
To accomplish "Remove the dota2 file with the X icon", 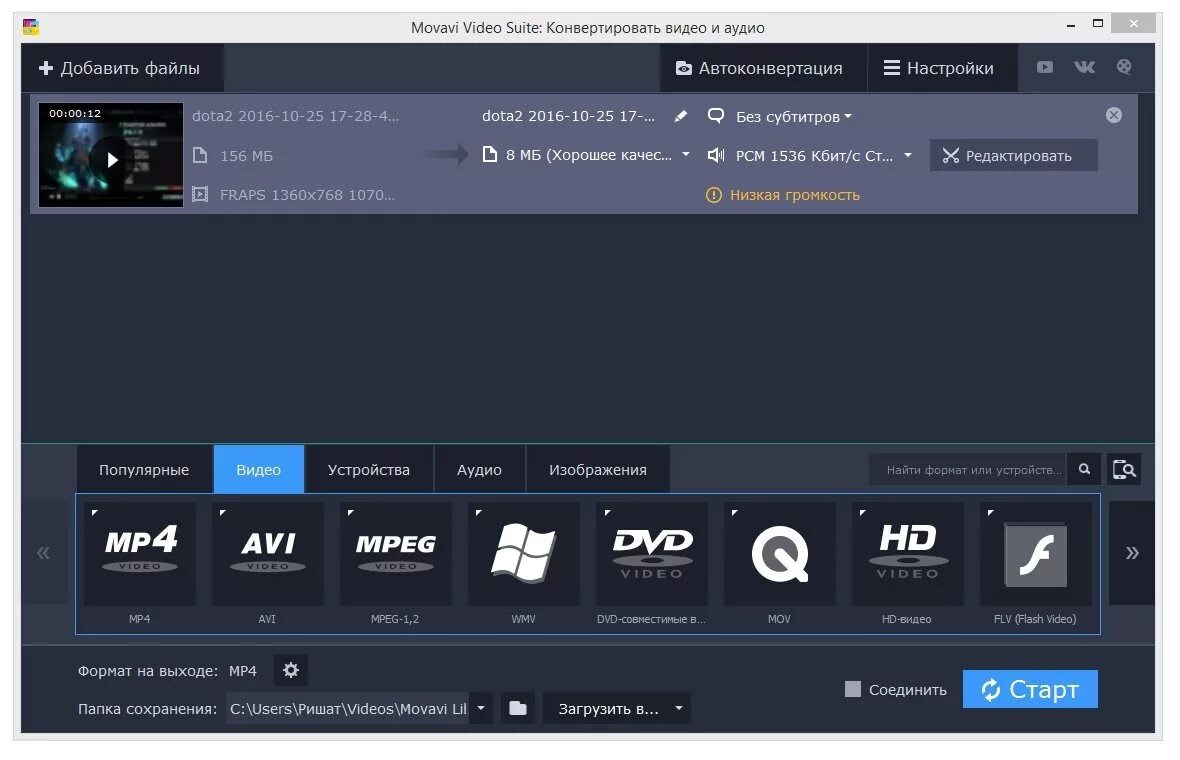I will 1114,115.
